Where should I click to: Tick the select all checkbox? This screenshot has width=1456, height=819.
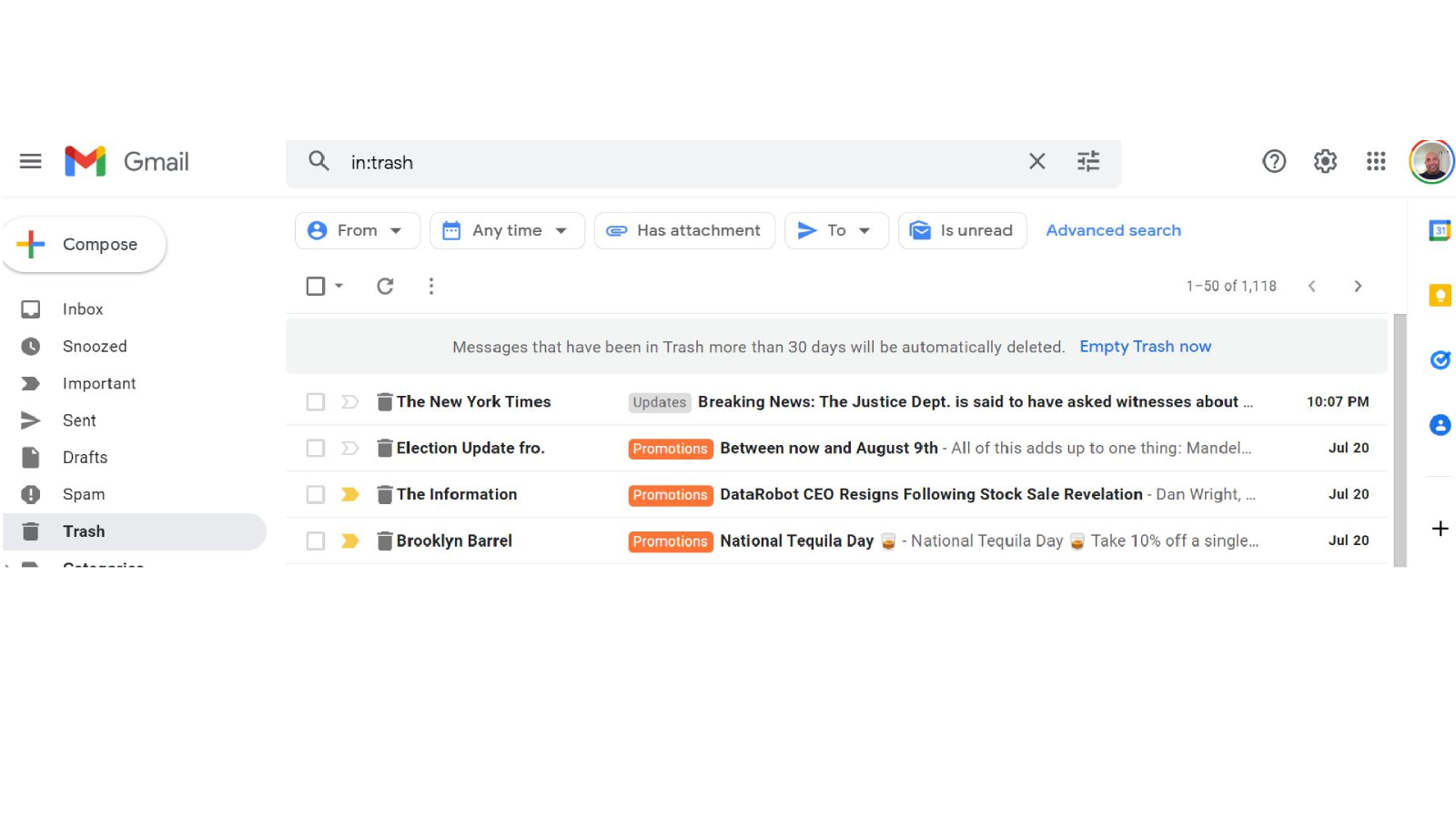(316, 287)
